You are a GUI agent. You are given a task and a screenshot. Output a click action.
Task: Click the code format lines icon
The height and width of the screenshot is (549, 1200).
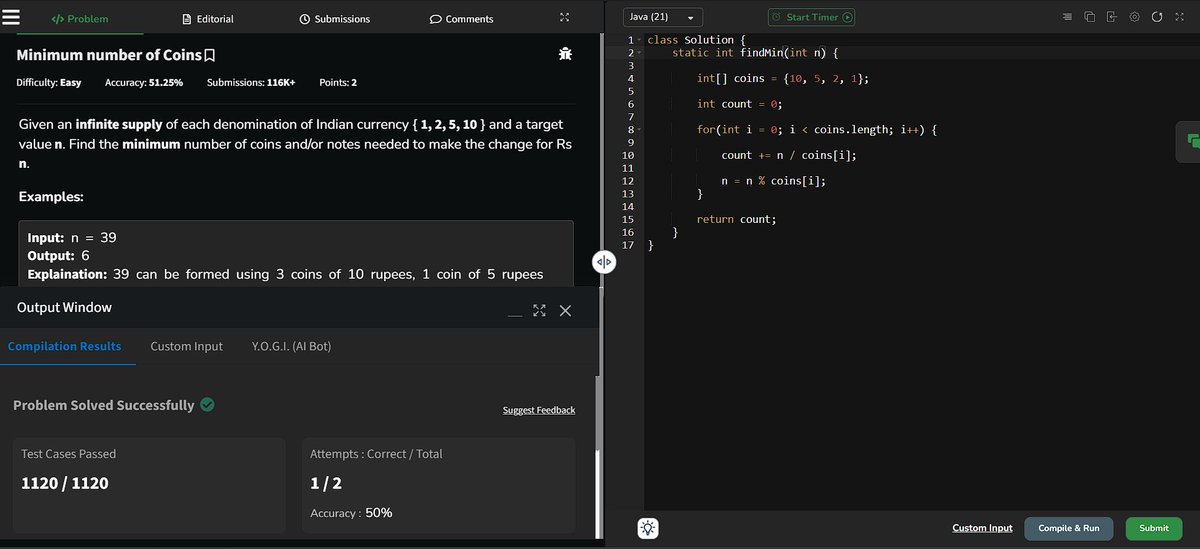click(x=1066, y=17)
